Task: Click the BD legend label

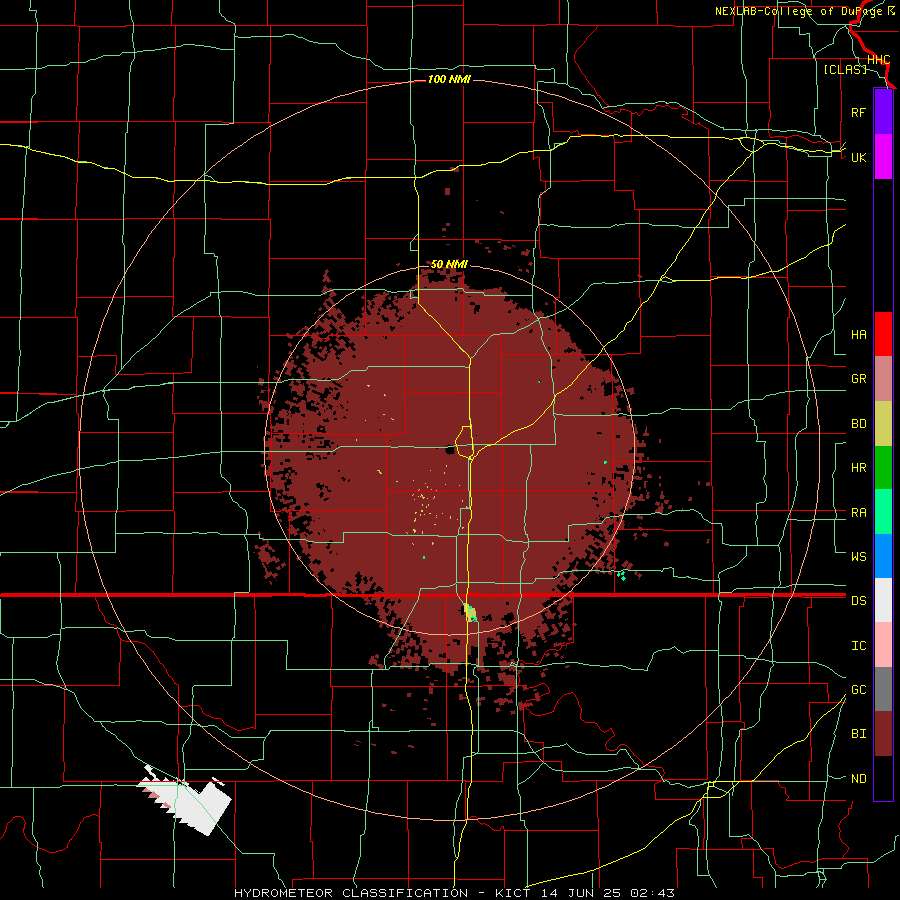Action: [x=858, y=424]
